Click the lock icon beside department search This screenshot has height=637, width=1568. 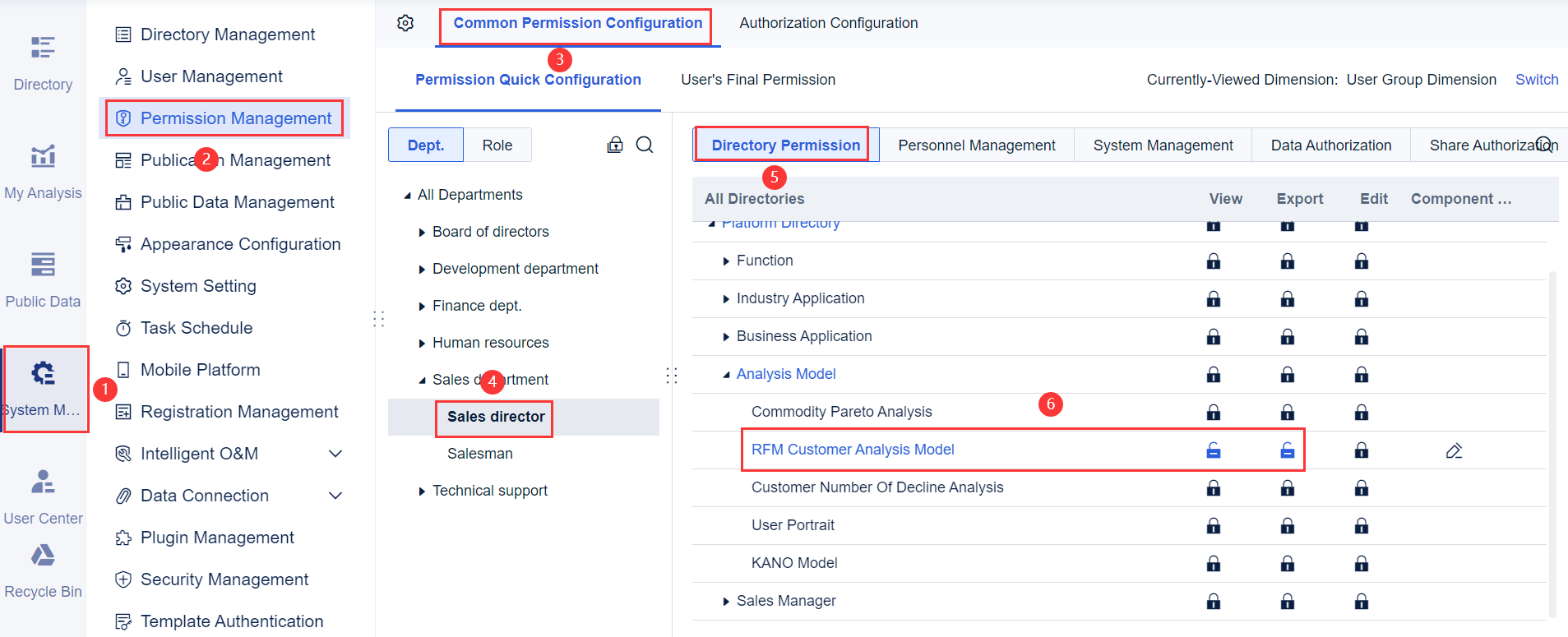(x=615, y=145)
